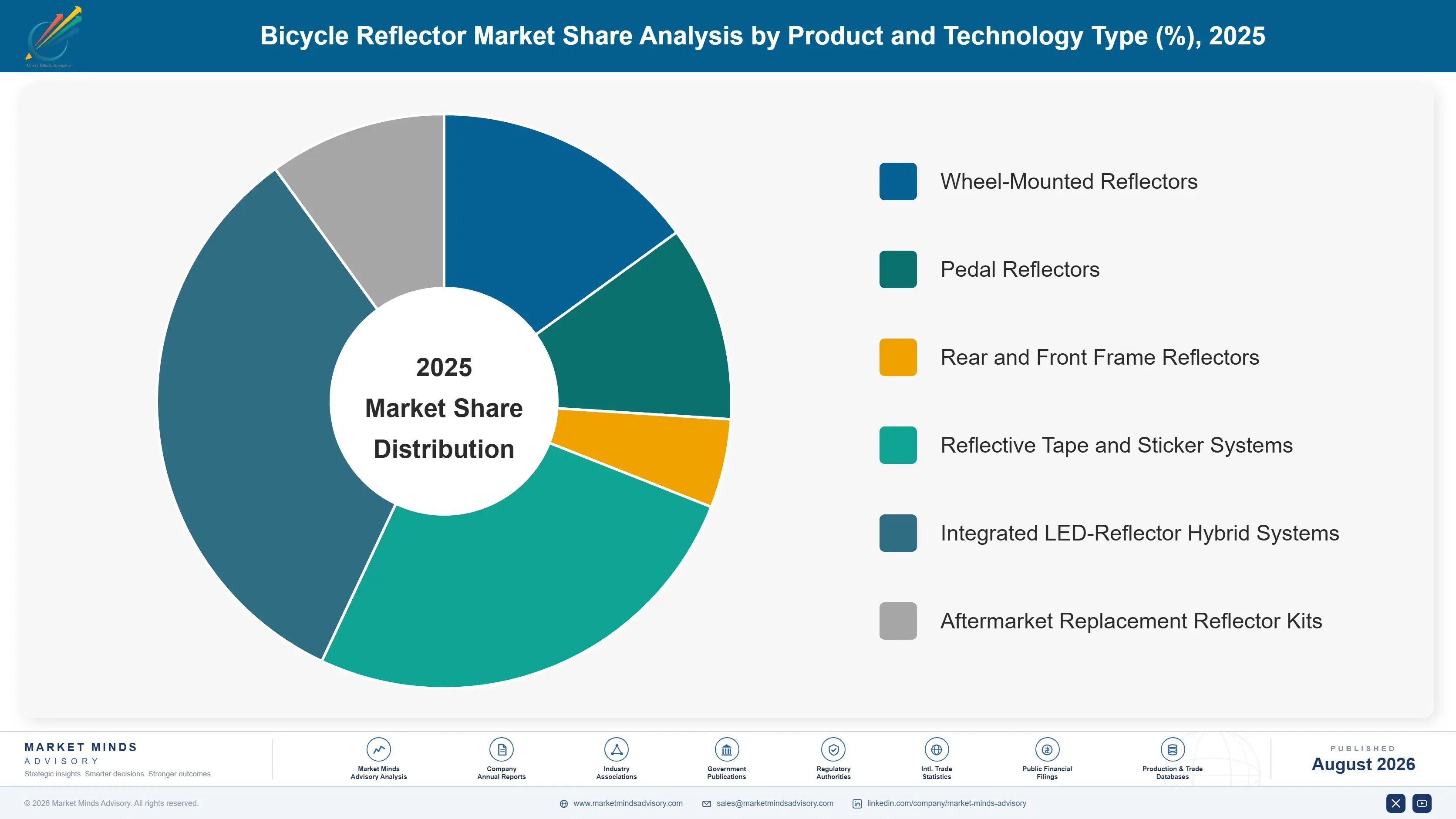Click the Rear and Front Frame orange swatch
This screenshot has width=1456, height=819.
[898, 357]
